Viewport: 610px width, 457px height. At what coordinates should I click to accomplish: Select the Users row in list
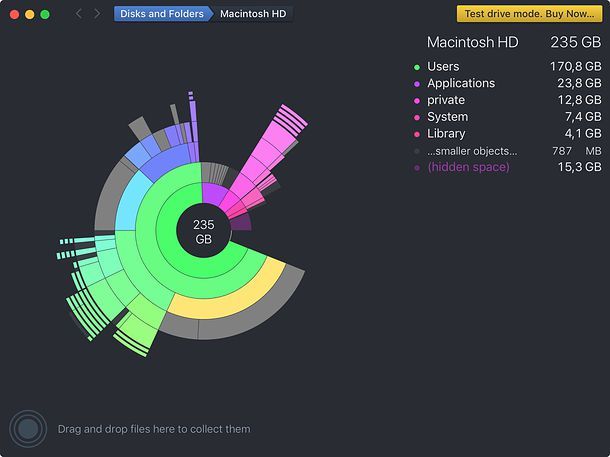(507, 67)
